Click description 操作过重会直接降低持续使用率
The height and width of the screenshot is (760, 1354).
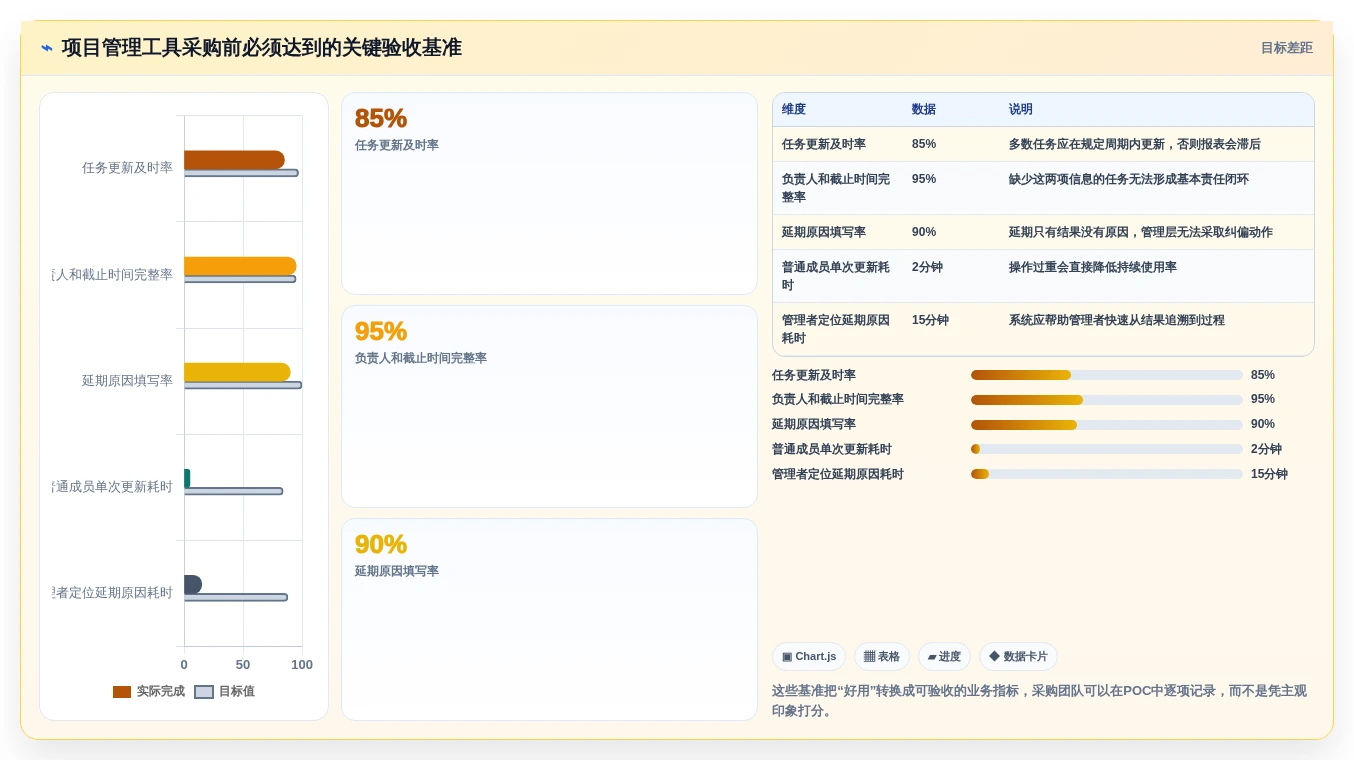[x=1093, y=267]
